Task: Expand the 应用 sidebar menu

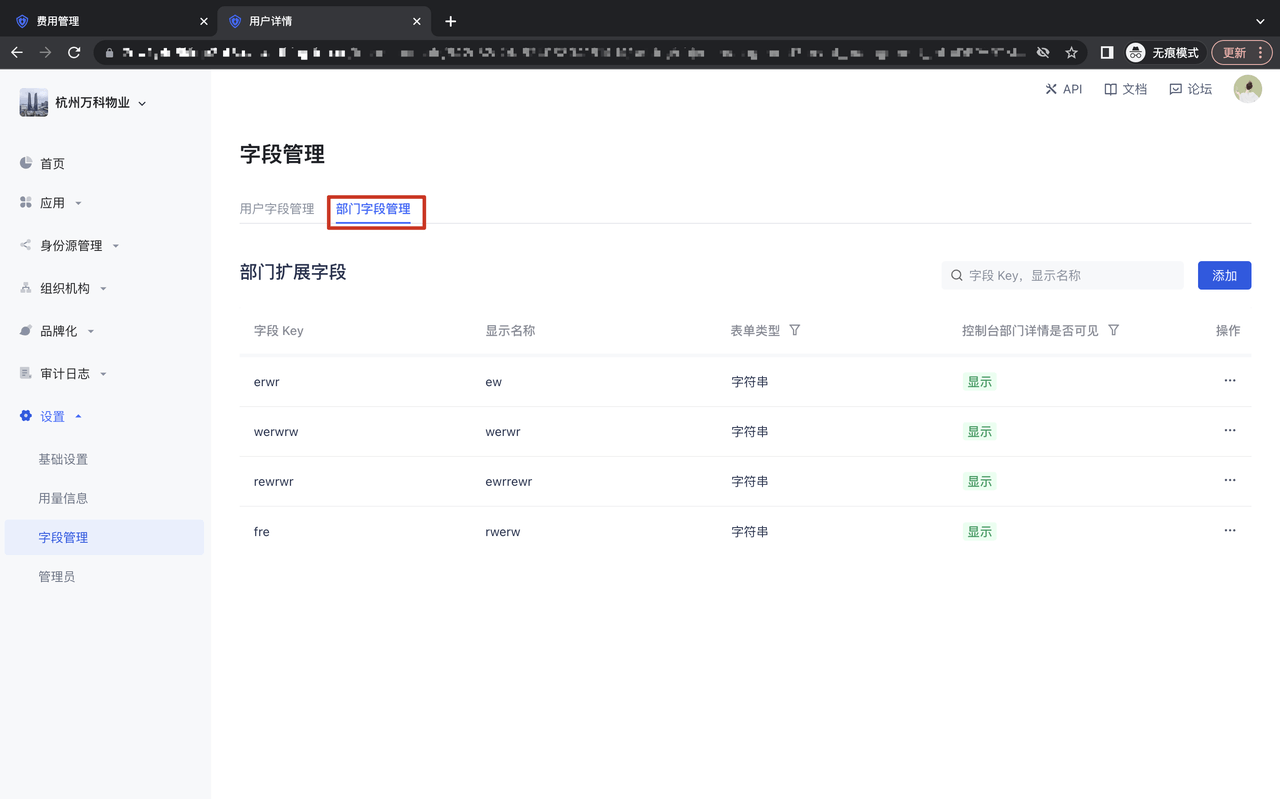Action: 52,203
